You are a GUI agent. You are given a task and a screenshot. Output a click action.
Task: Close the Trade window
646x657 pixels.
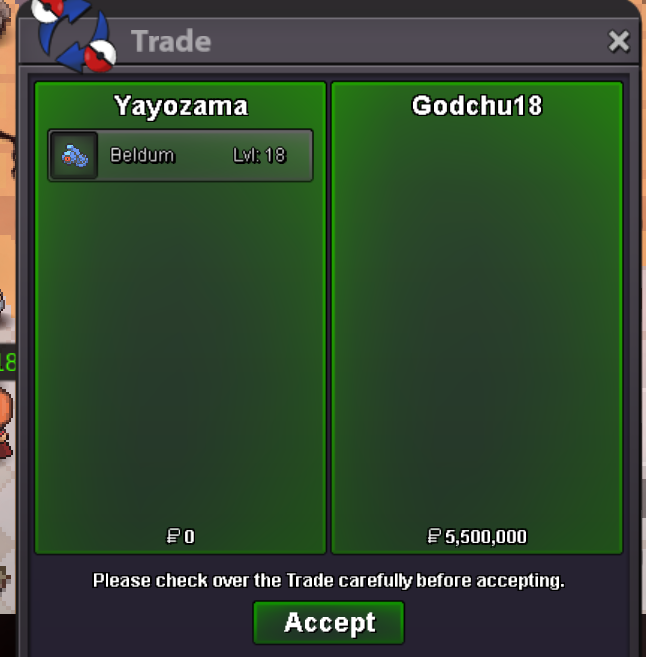pos(619,41)
